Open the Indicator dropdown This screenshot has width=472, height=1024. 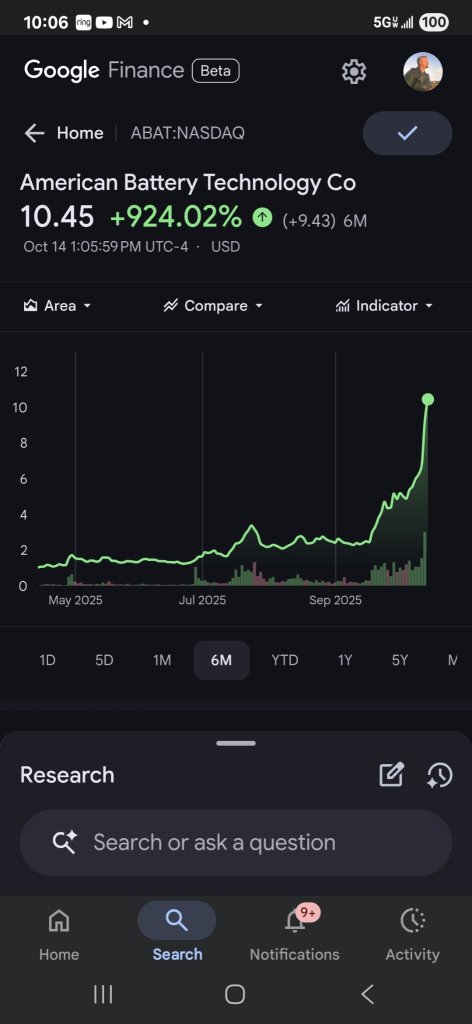tap(384, 306)
